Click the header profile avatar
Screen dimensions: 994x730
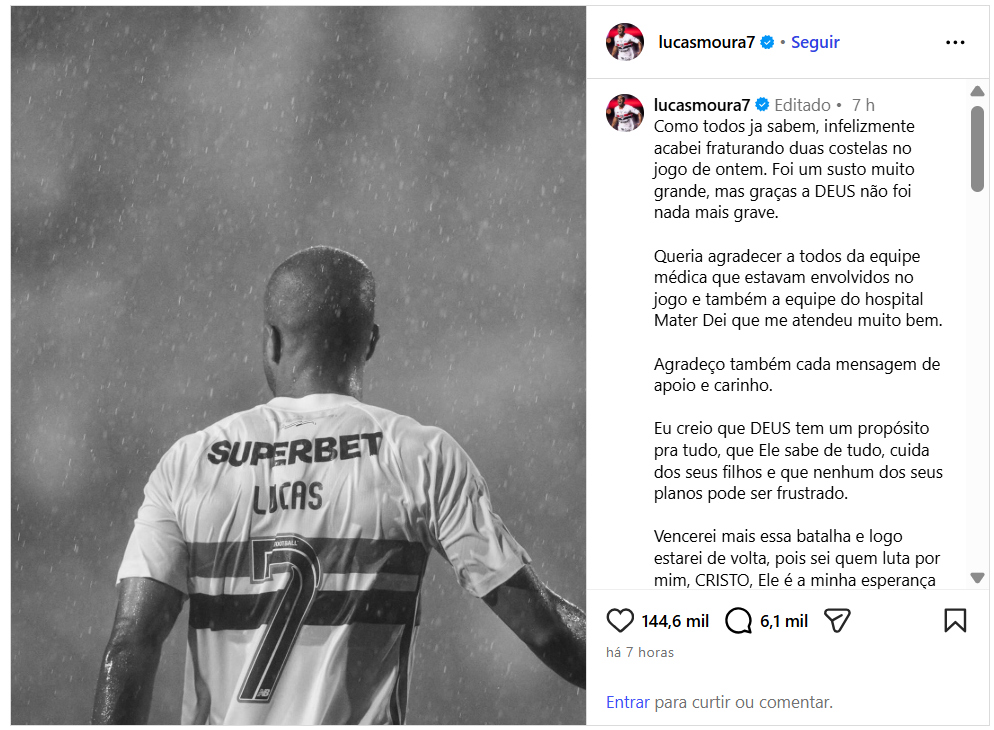(x=624, y=42)
